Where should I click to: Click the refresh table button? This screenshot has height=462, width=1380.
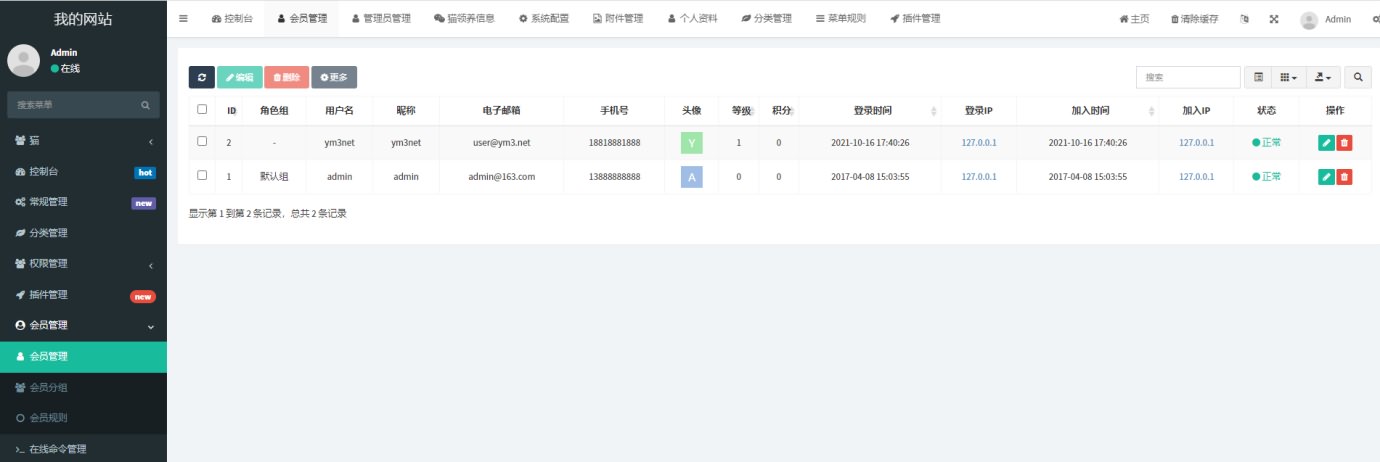[x=201, y=77]
